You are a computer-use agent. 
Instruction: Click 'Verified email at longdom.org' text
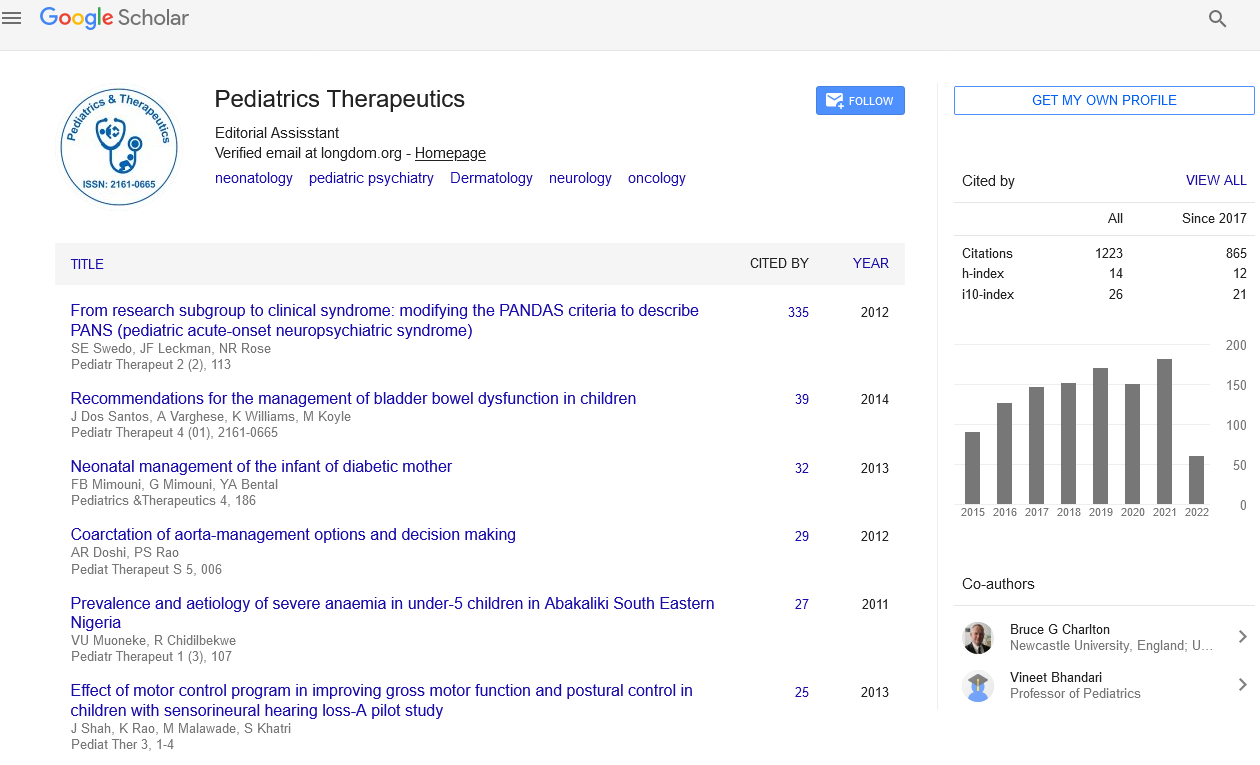tap(308, 153)
